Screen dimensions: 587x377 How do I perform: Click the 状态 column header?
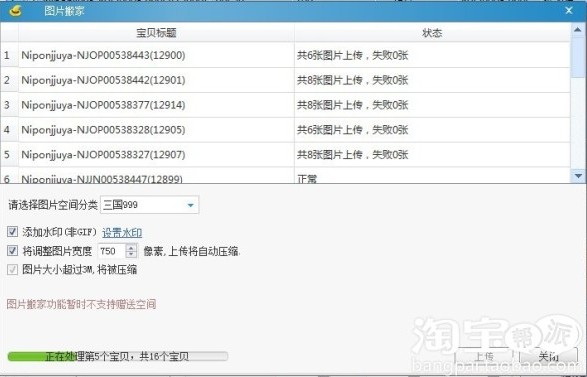[x=432, y=33]
